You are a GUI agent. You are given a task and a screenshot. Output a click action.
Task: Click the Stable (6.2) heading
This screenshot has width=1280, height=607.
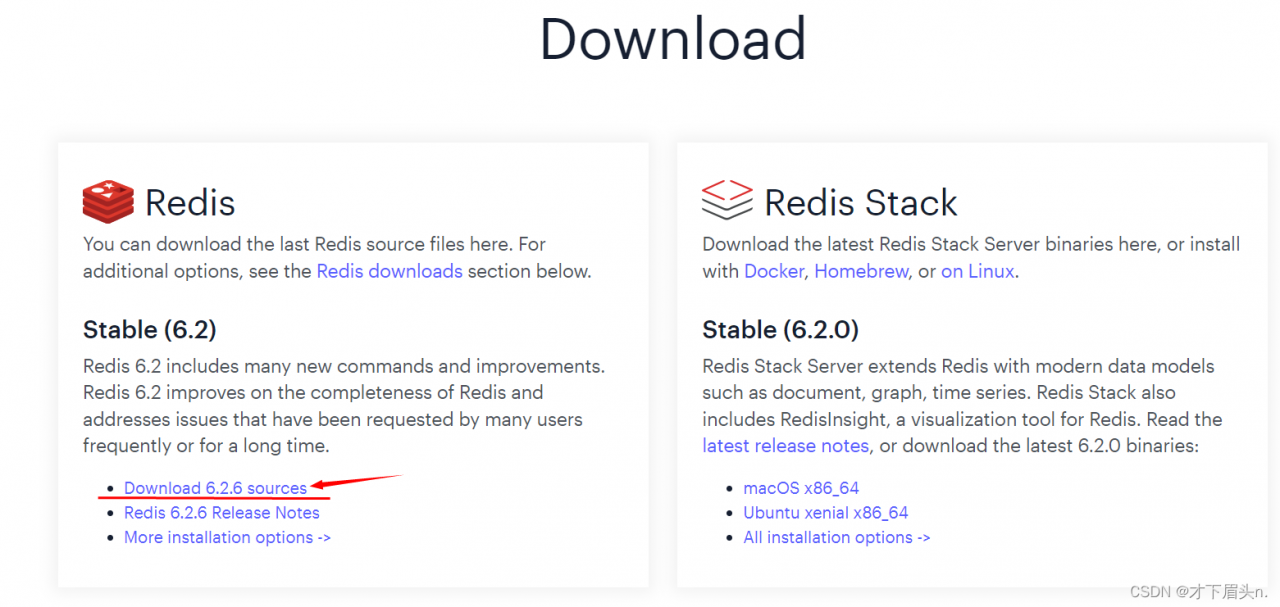[150, 330]
